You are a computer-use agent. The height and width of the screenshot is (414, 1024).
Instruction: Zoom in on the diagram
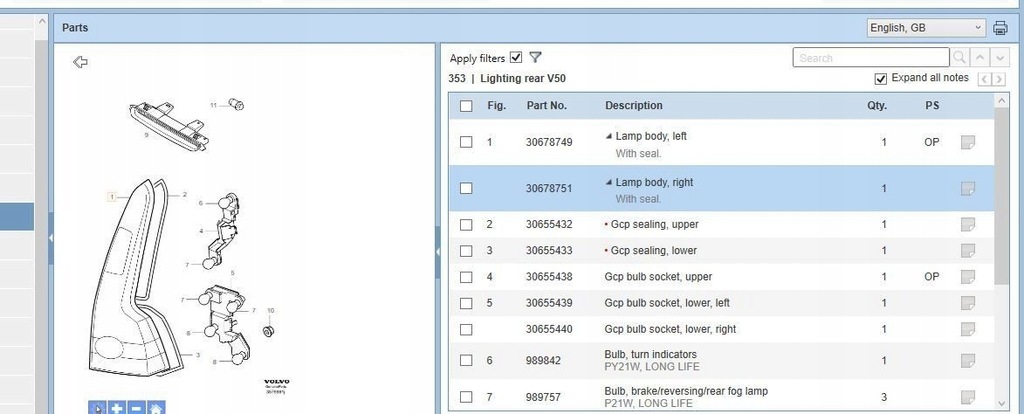117,408
